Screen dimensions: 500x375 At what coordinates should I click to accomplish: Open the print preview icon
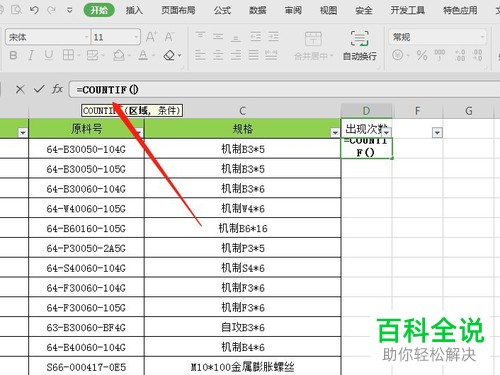click(x=16, y=10)
